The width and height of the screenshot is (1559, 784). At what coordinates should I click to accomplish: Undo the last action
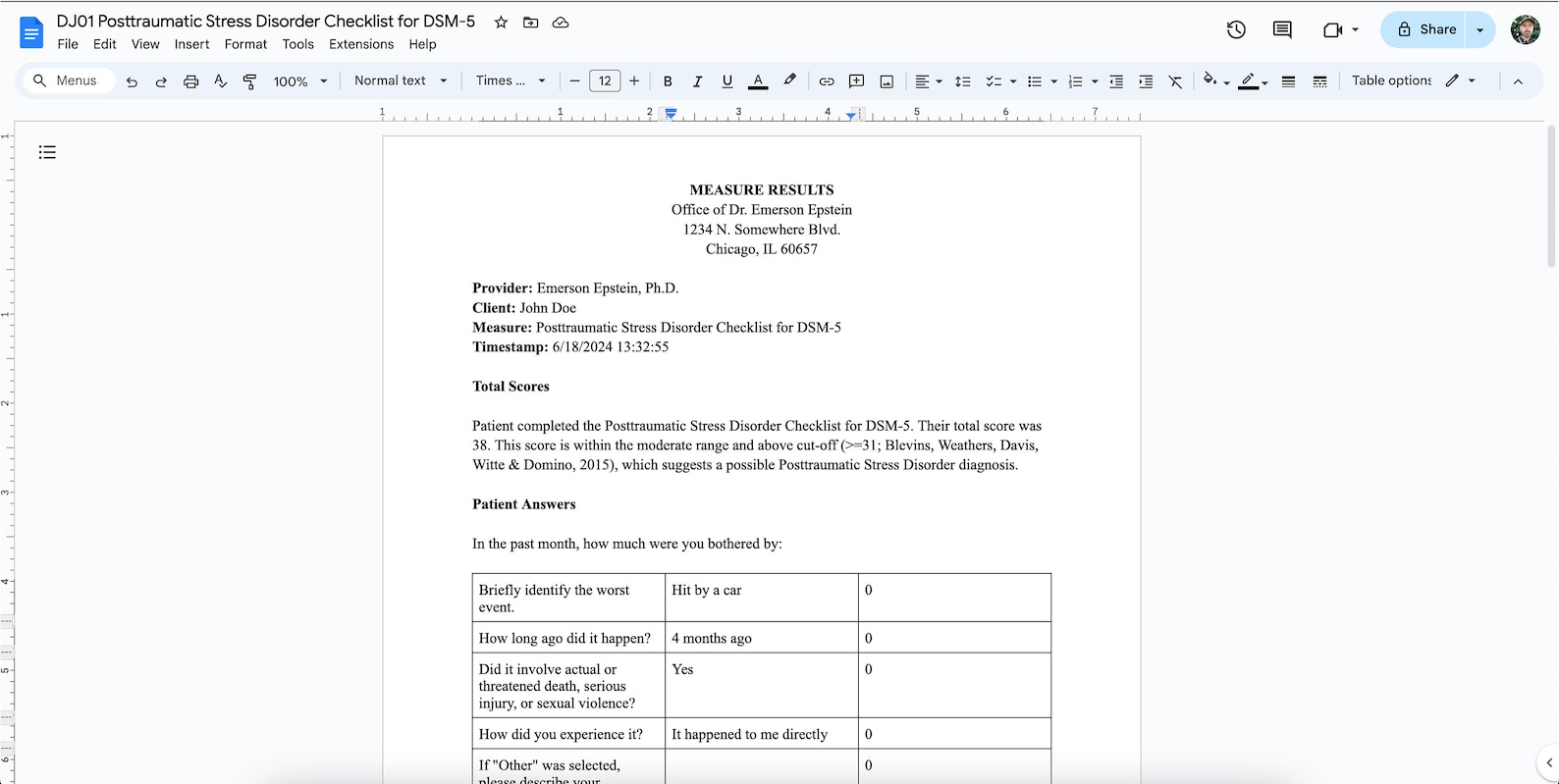coord(132,81)
